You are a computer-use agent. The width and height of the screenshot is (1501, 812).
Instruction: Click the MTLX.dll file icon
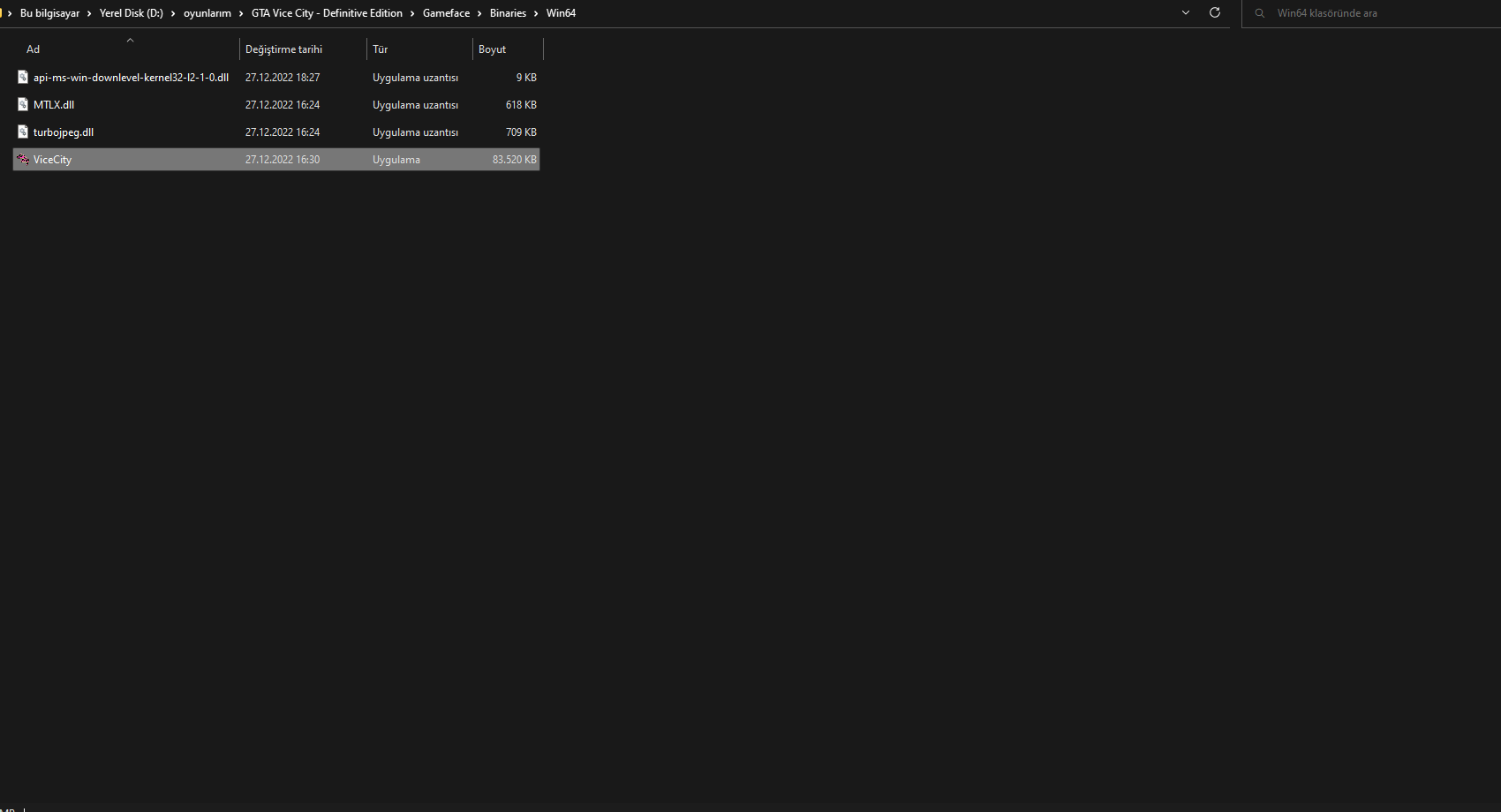[x=23, y=104]
